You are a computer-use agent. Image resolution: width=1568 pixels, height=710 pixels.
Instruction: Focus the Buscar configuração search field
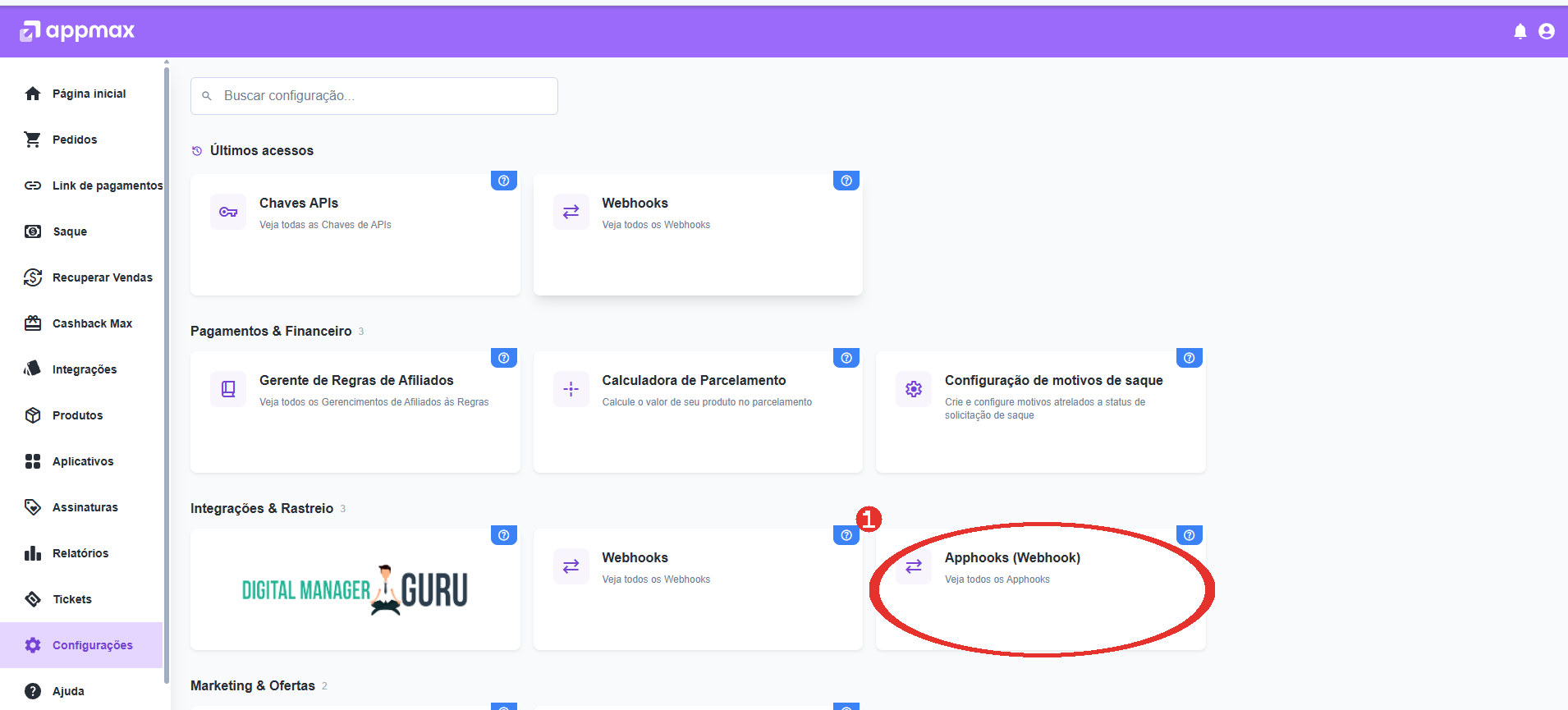(x=374, y=96)
